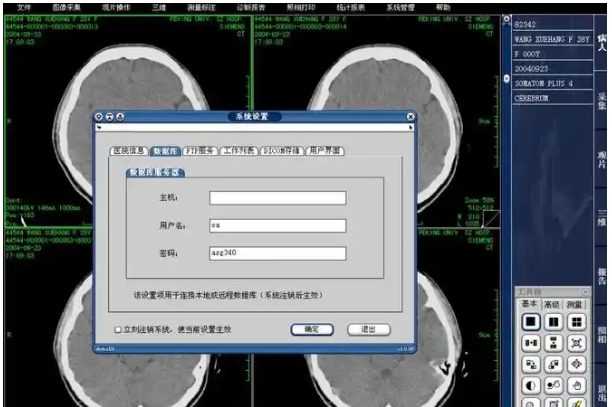This screenshot has height=407, width=612.
Task: Open the 三维 menu
Action: 159,7
